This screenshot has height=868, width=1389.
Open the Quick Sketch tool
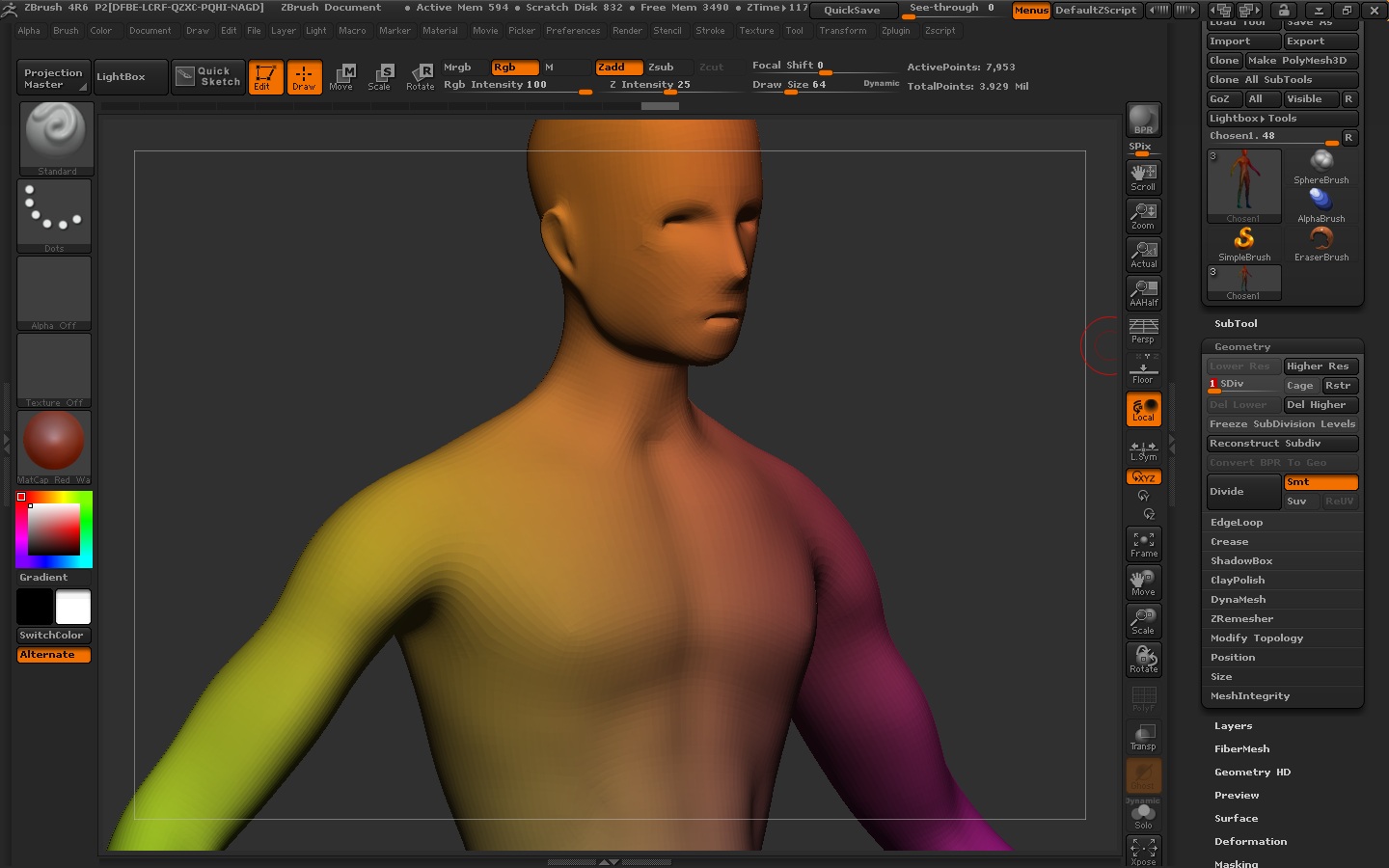tap(209, 76)
